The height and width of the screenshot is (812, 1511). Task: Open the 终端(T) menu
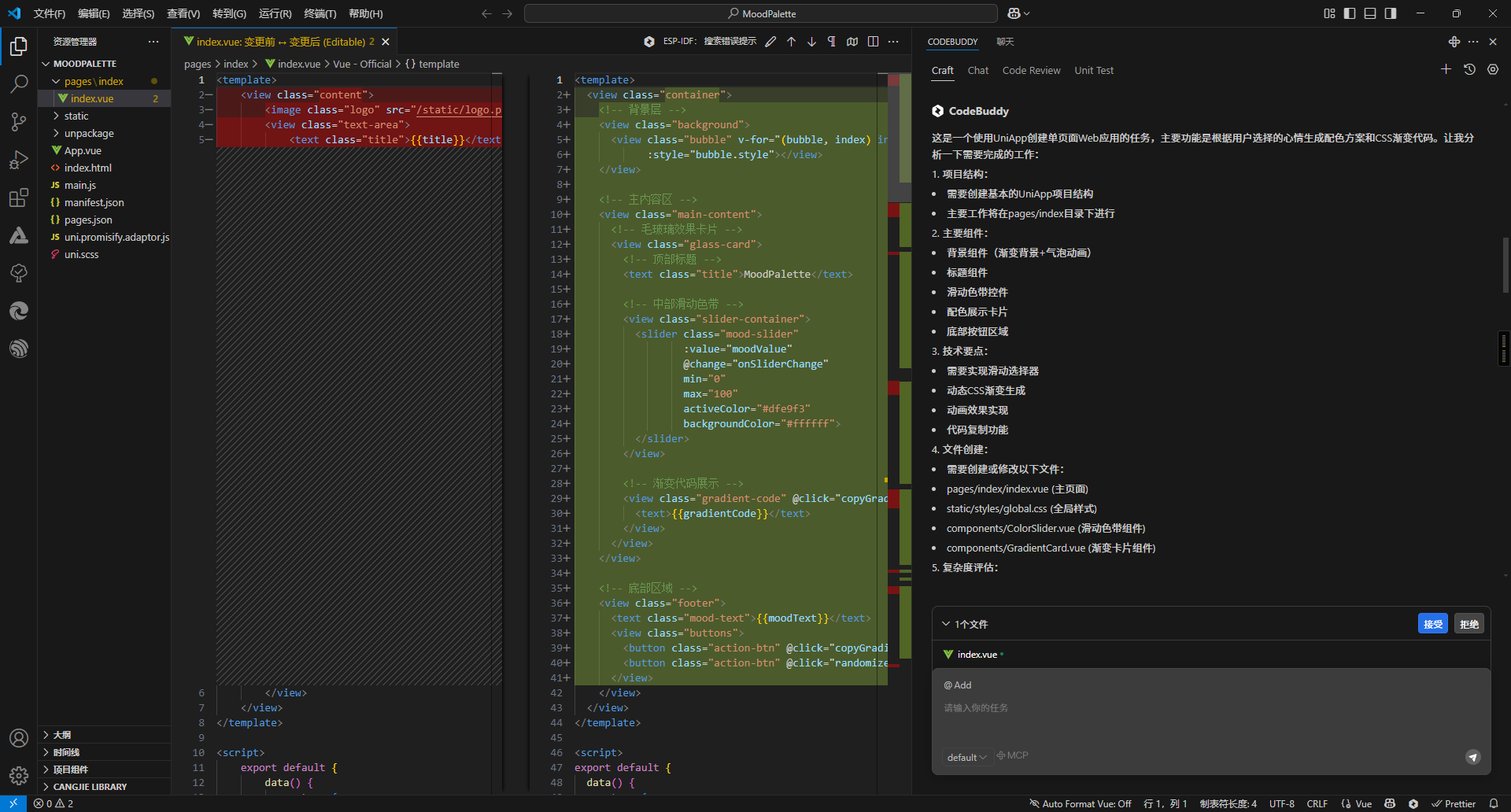tap(320, 13)
